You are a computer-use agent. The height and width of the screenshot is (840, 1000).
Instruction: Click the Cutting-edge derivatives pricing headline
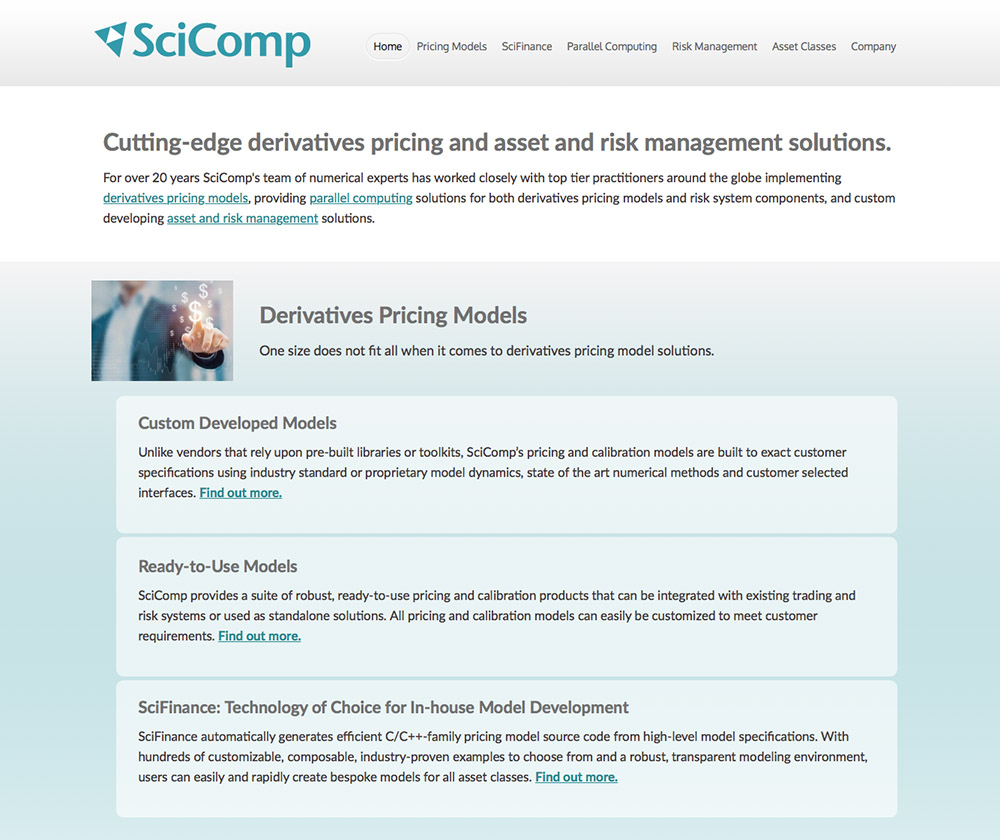click(496, 142)
